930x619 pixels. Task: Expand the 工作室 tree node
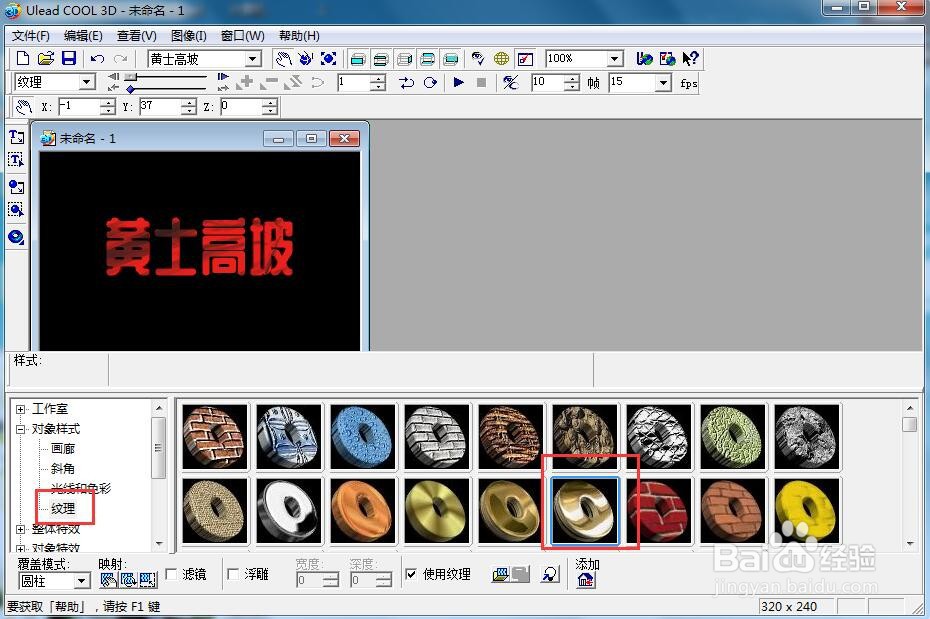coord(20,409)
